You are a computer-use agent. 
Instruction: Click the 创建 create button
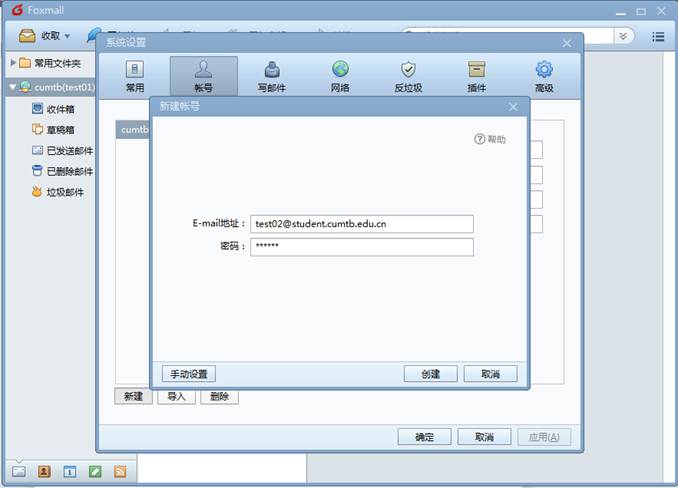pos(431,373)
